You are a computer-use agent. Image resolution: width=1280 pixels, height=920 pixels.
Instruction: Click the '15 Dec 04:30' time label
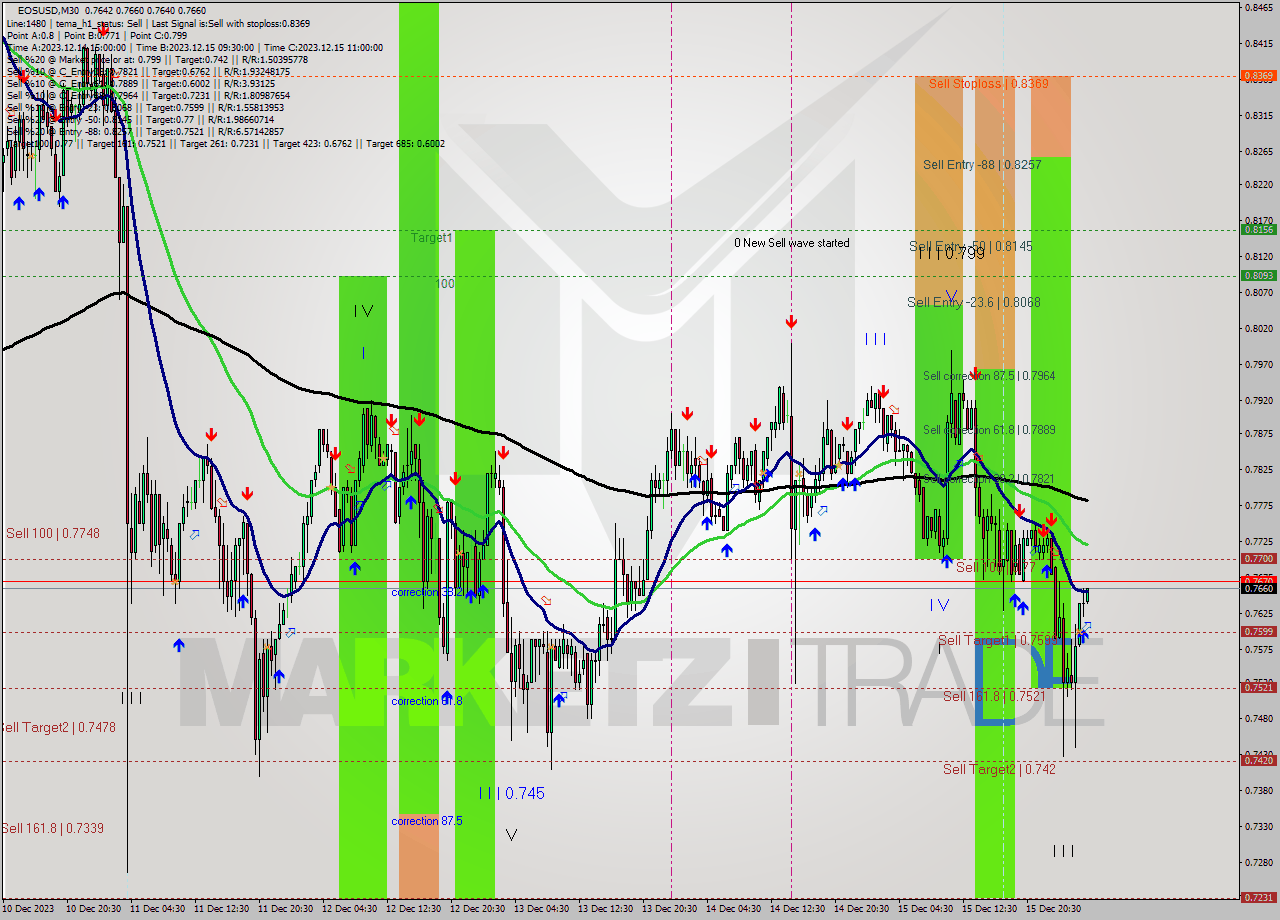[x=925, y=909]
